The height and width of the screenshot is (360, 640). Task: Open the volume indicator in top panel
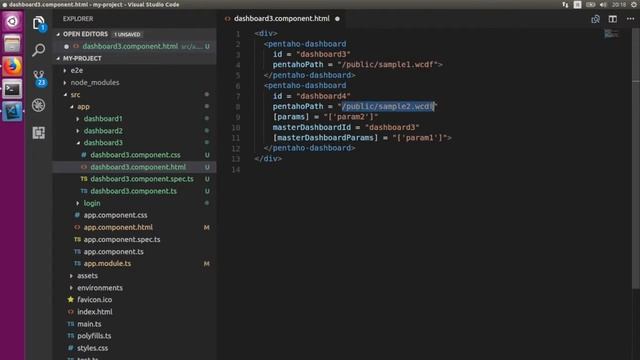(x=603, y=4)
